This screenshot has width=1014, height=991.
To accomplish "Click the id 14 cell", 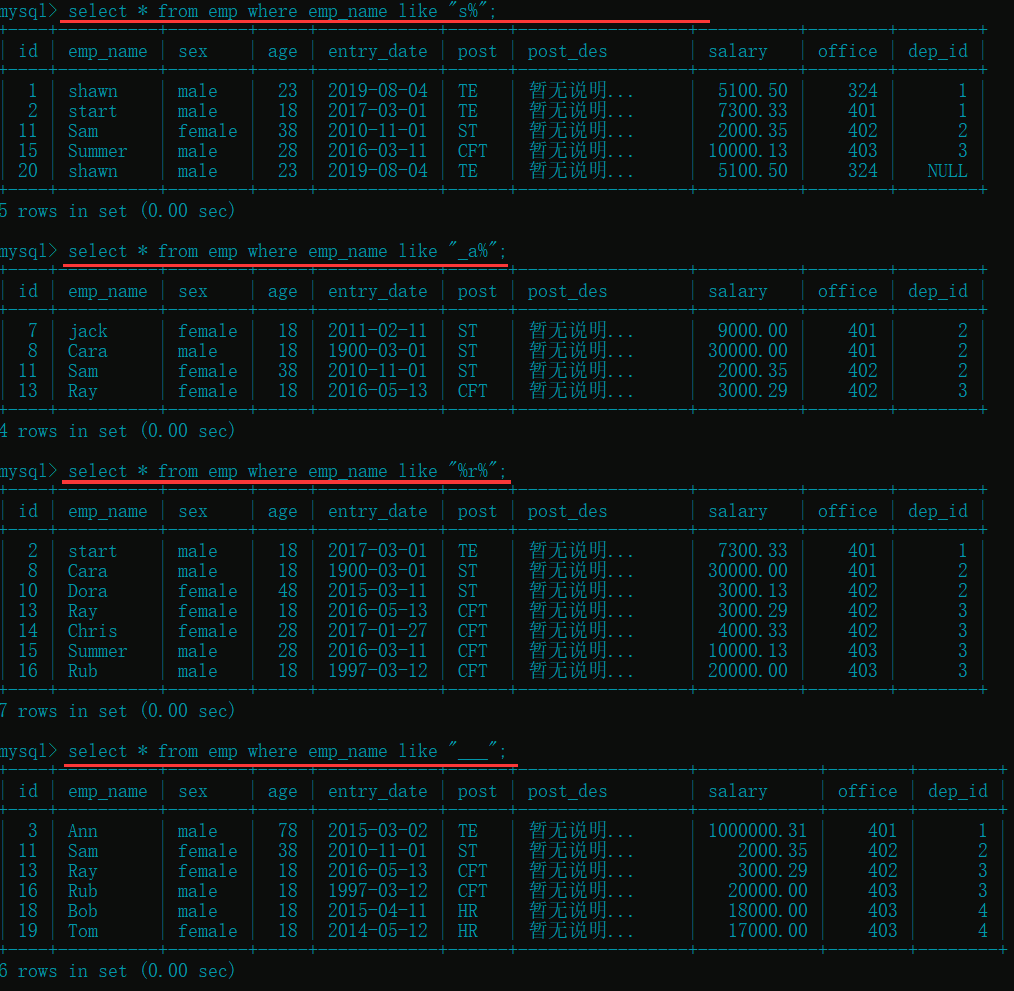I will tap(28, 631).
